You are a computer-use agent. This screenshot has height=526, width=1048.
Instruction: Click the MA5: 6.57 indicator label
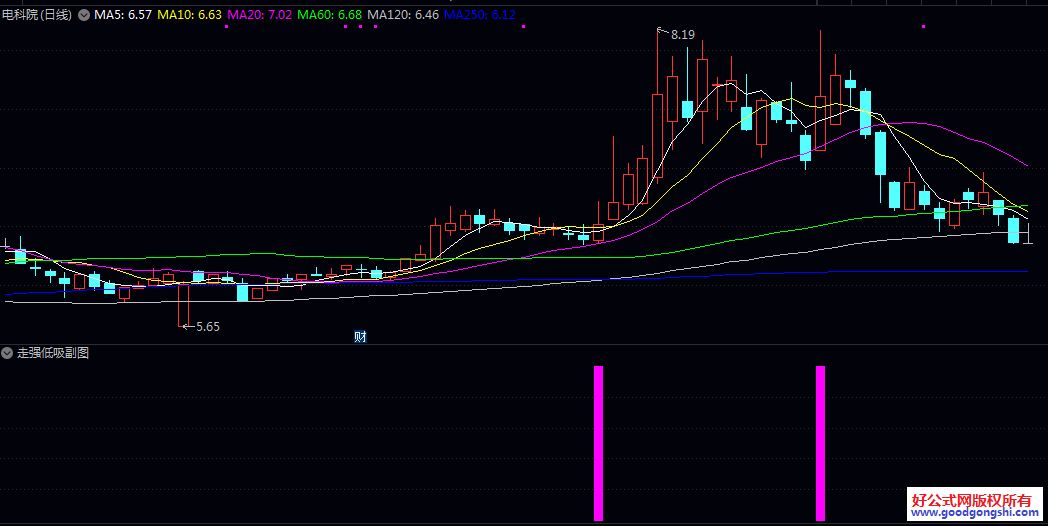pos(123,15)
